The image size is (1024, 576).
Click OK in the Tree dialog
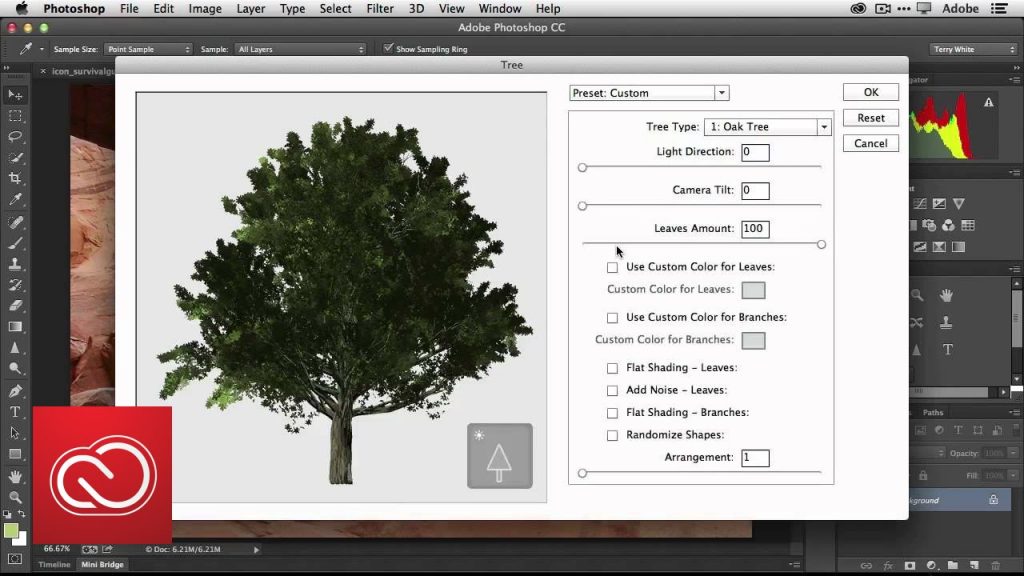pos(870,92)
